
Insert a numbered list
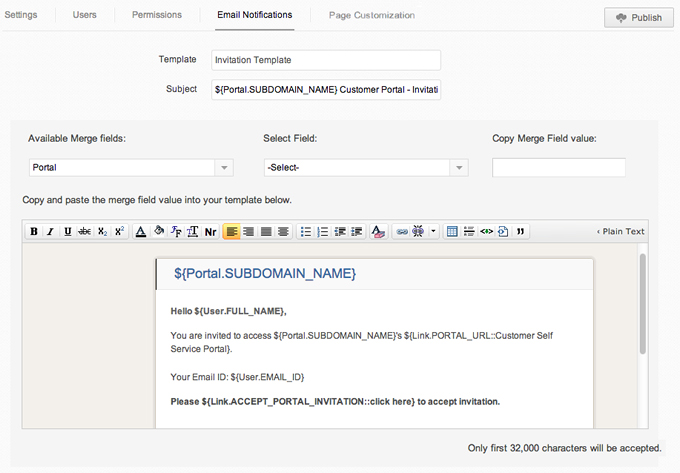coord(323,231)
